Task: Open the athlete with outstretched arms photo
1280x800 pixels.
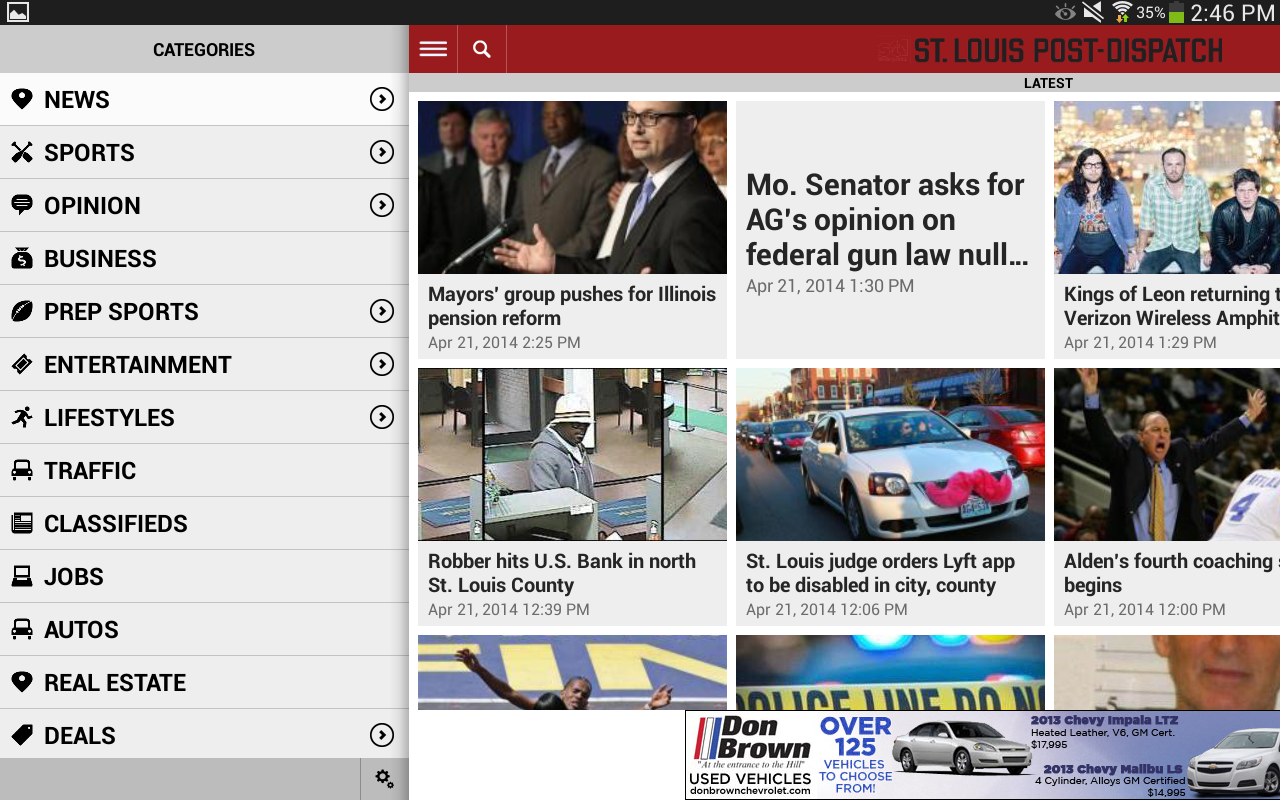Action: (x=572, y=672)
